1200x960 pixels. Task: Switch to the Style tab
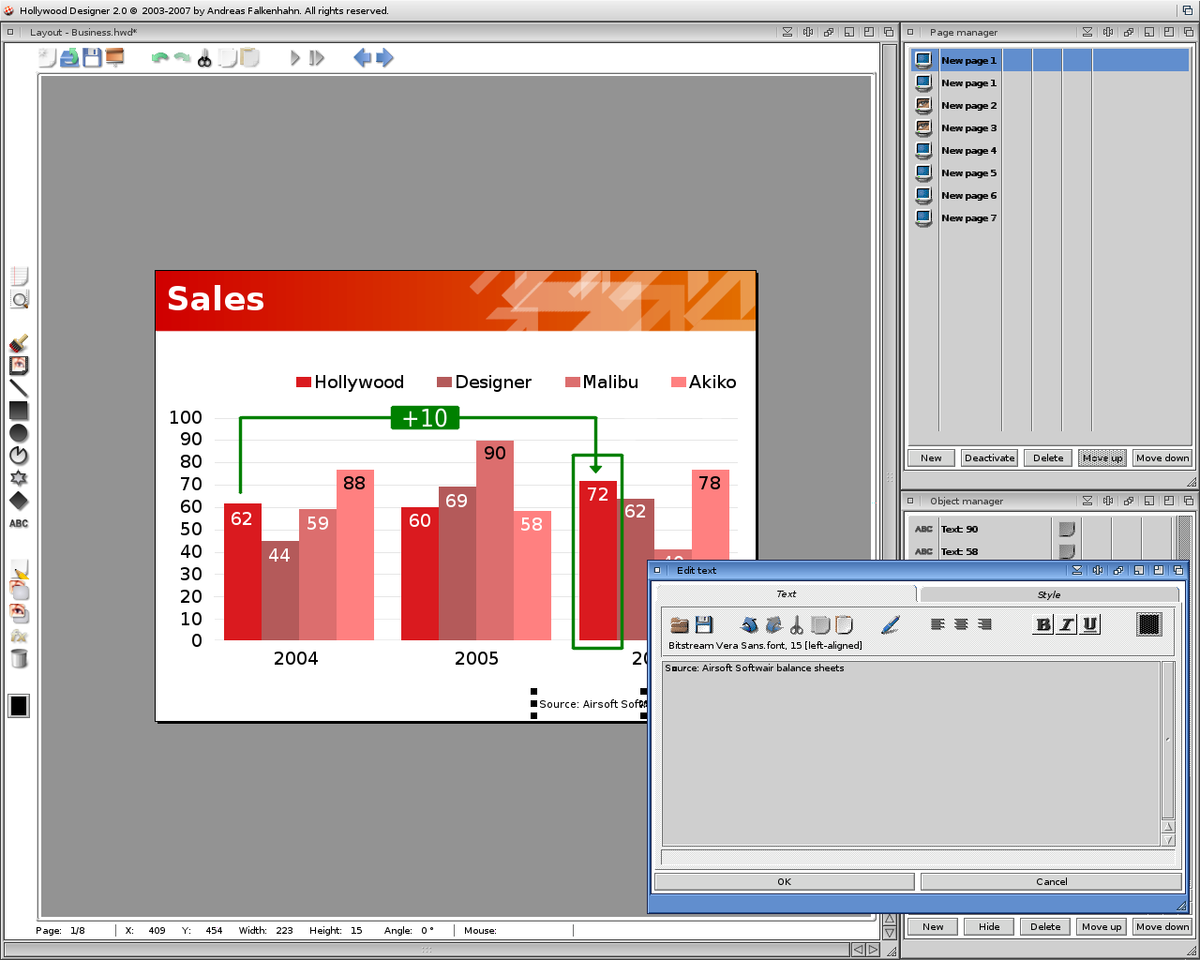1048,594
